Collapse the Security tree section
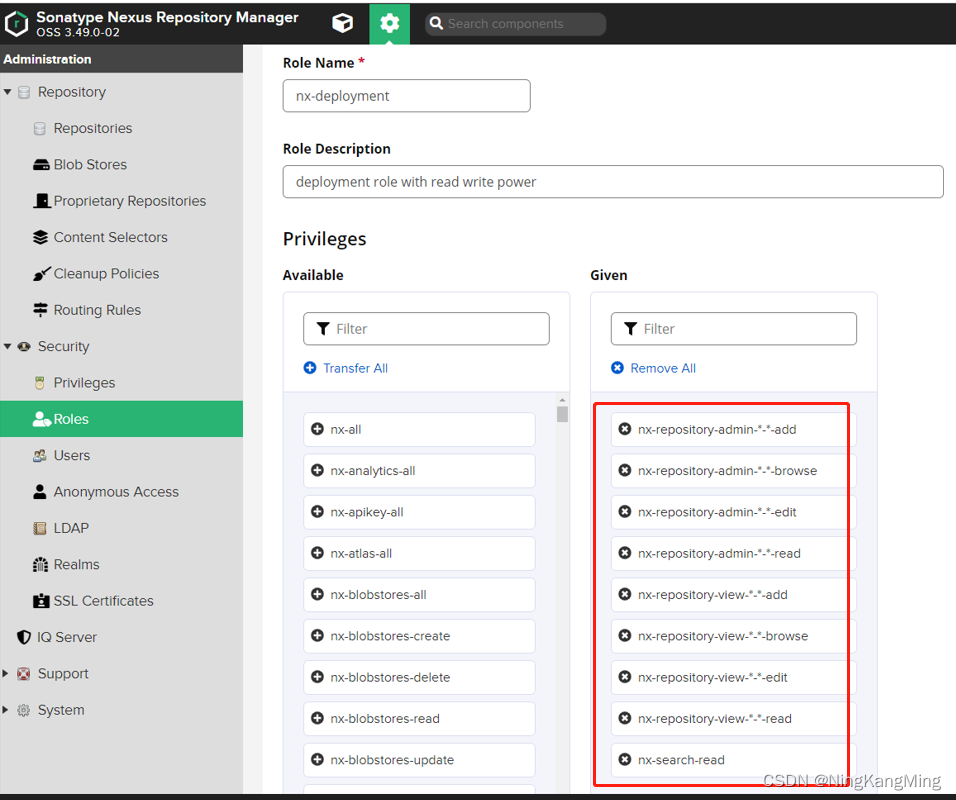Image resolution: width=956 pixels, height=800 pixels. click(7, 346)
